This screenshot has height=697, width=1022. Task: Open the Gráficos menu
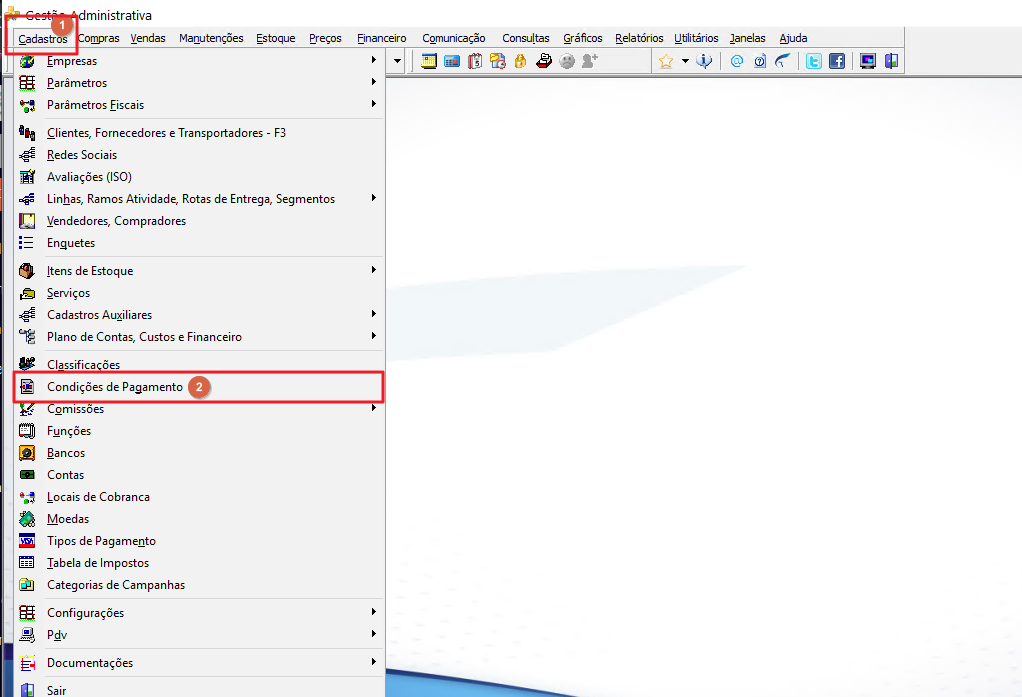pyautogui.click(x=583, y=38)
